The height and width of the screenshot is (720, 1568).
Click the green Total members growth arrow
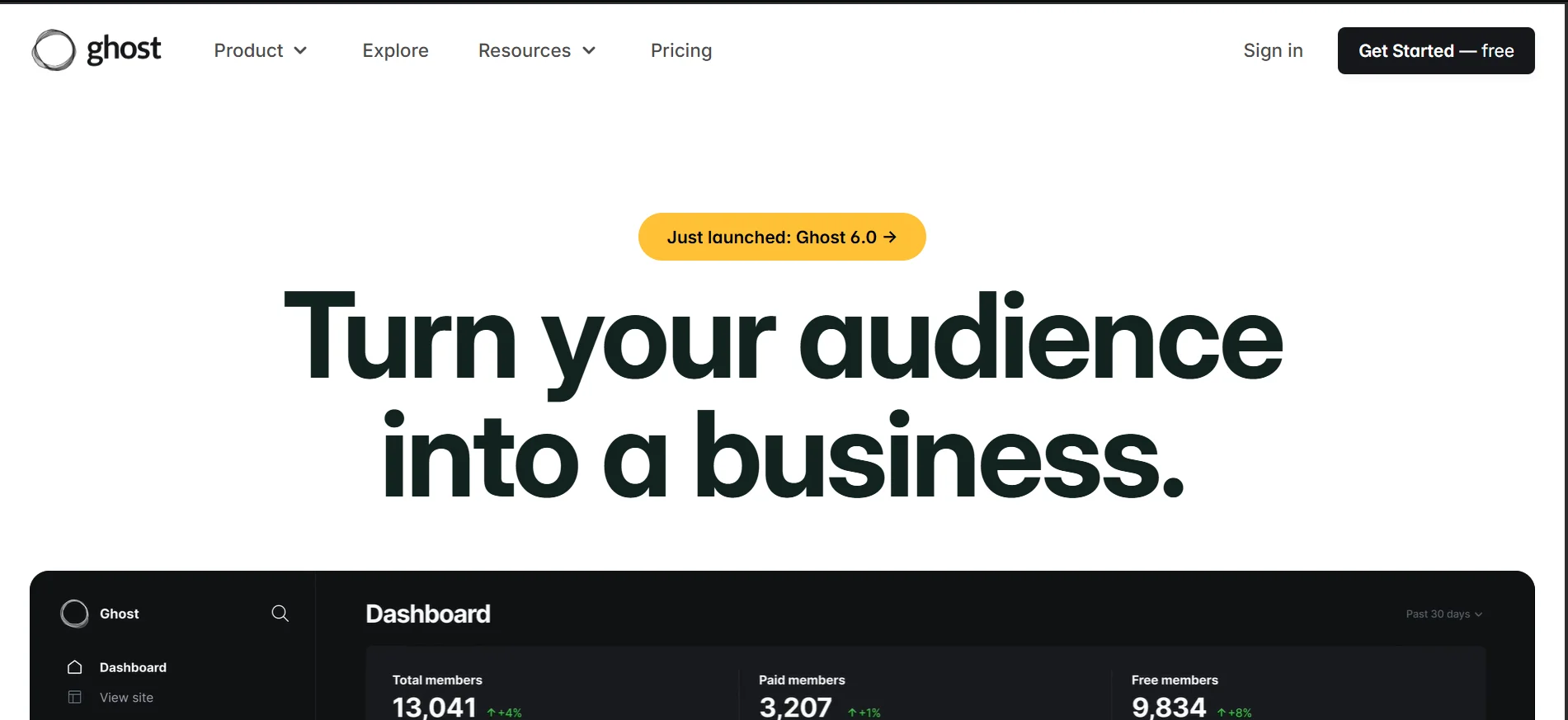(492, 713)
